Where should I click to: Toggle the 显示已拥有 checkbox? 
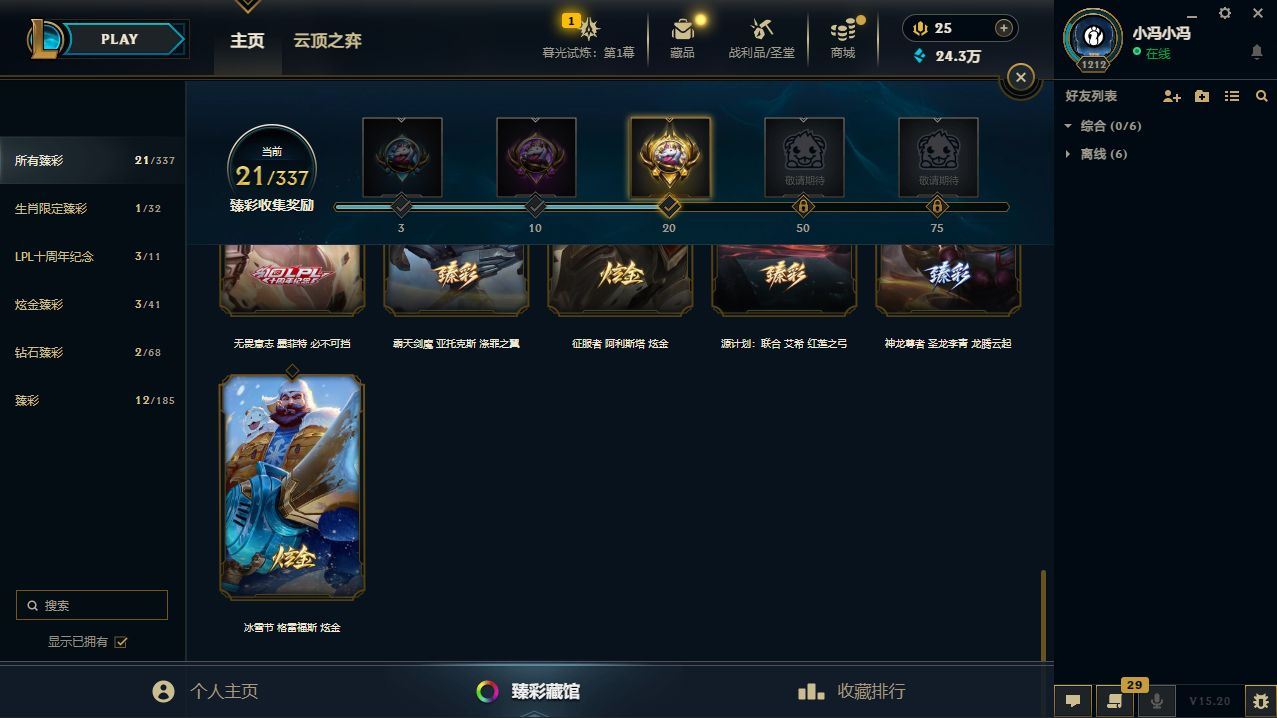tap(121, 642)
